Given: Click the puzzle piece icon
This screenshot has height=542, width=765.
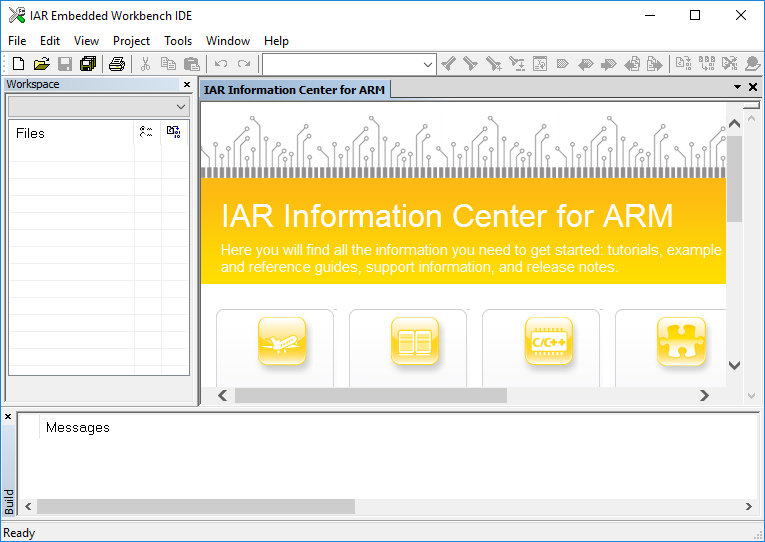Looking at the screenshot, I should coord(681,342).
